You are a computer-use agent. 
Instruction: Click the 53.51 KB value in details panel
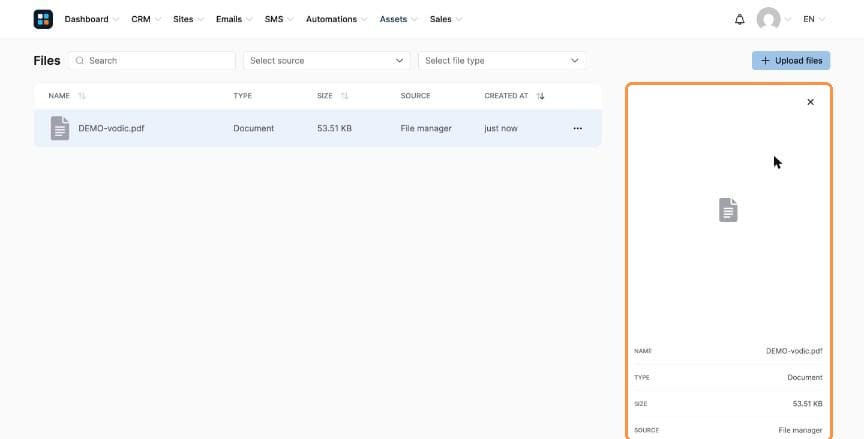tap(807, 404)
